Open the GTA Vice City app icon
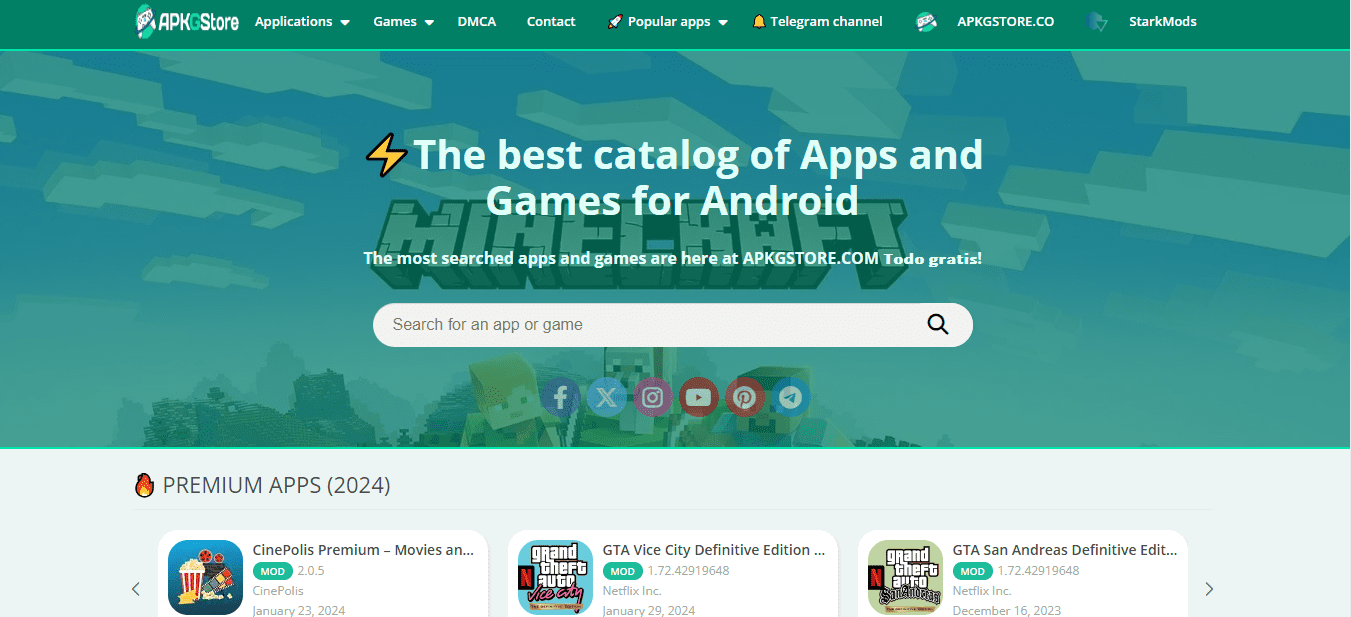This screenshot has width=1351, height=617. pyautogui.click(x=555, y=577)
